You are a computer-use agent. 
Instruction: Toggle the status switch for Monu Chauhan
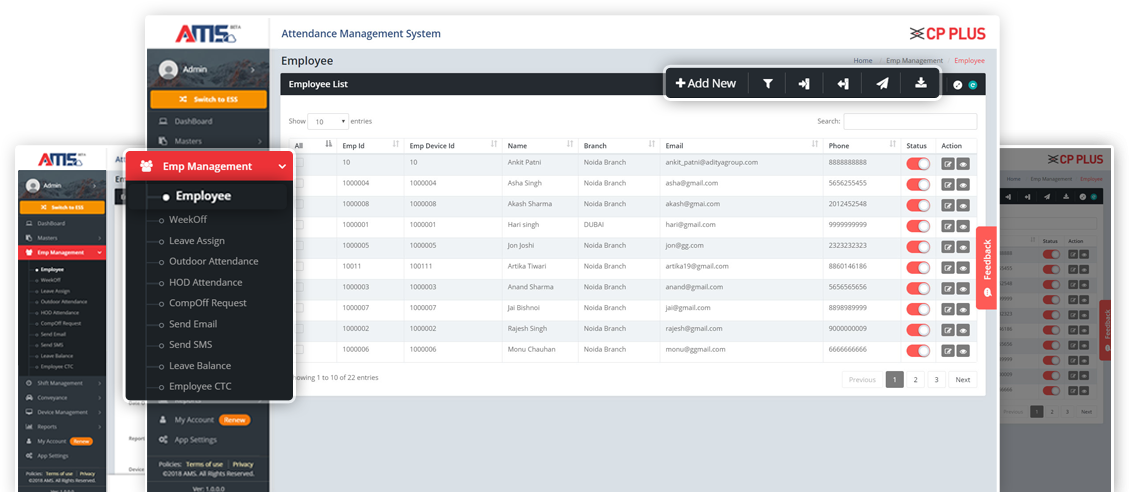coord(919,352)
